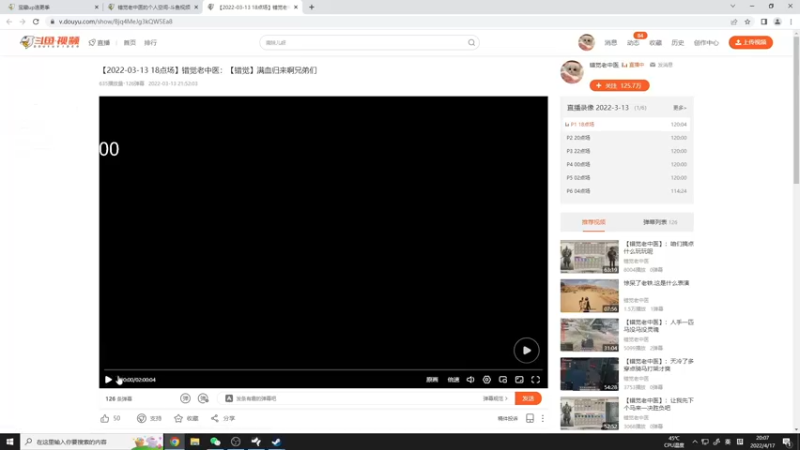The height and width of the screenshot is (450, 800).
Task: Open the Windows Start menu
Action: pyautogui.click(x=9, y=442)
